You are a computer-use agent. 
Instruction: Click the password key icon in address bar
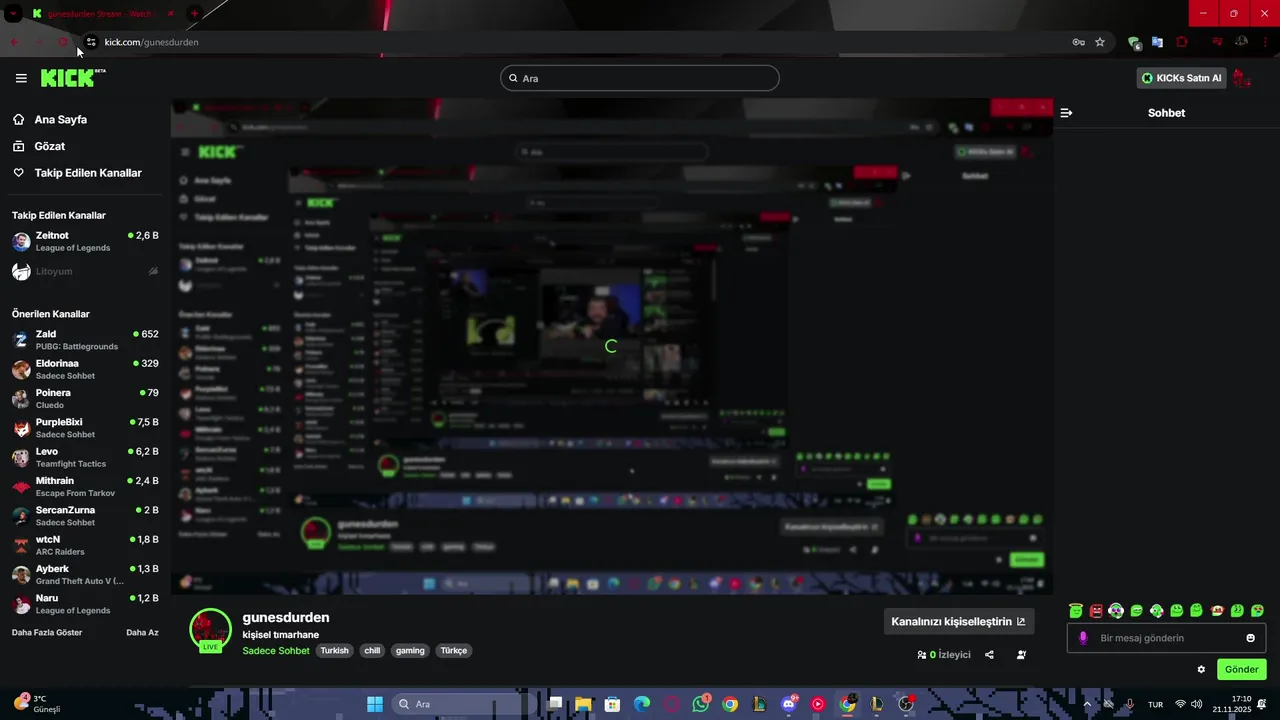[1078, 42]
